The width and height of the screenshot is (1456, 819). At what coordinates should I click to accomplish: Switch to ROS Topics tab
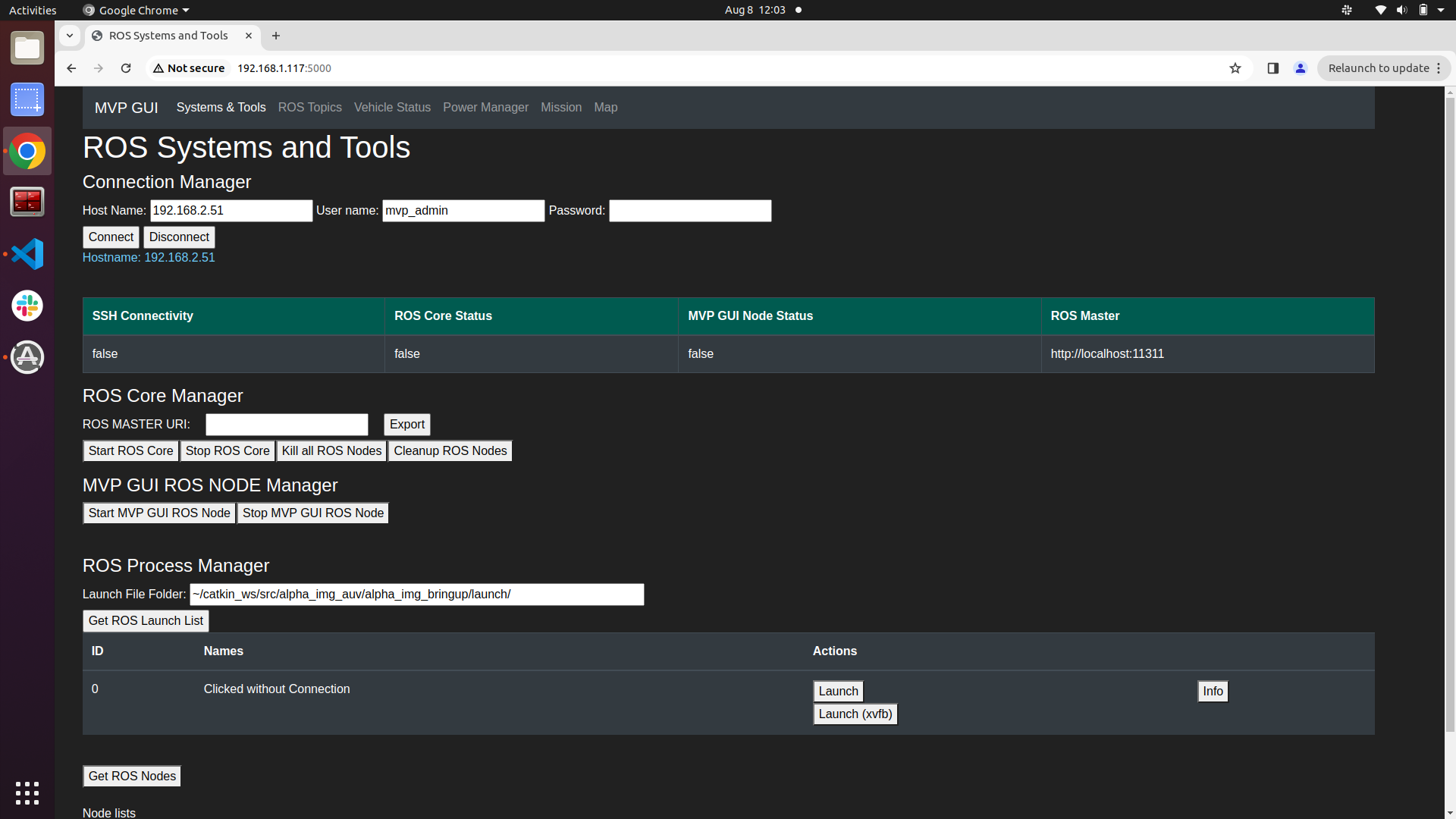pyautogui.click(x=309, y=108)
